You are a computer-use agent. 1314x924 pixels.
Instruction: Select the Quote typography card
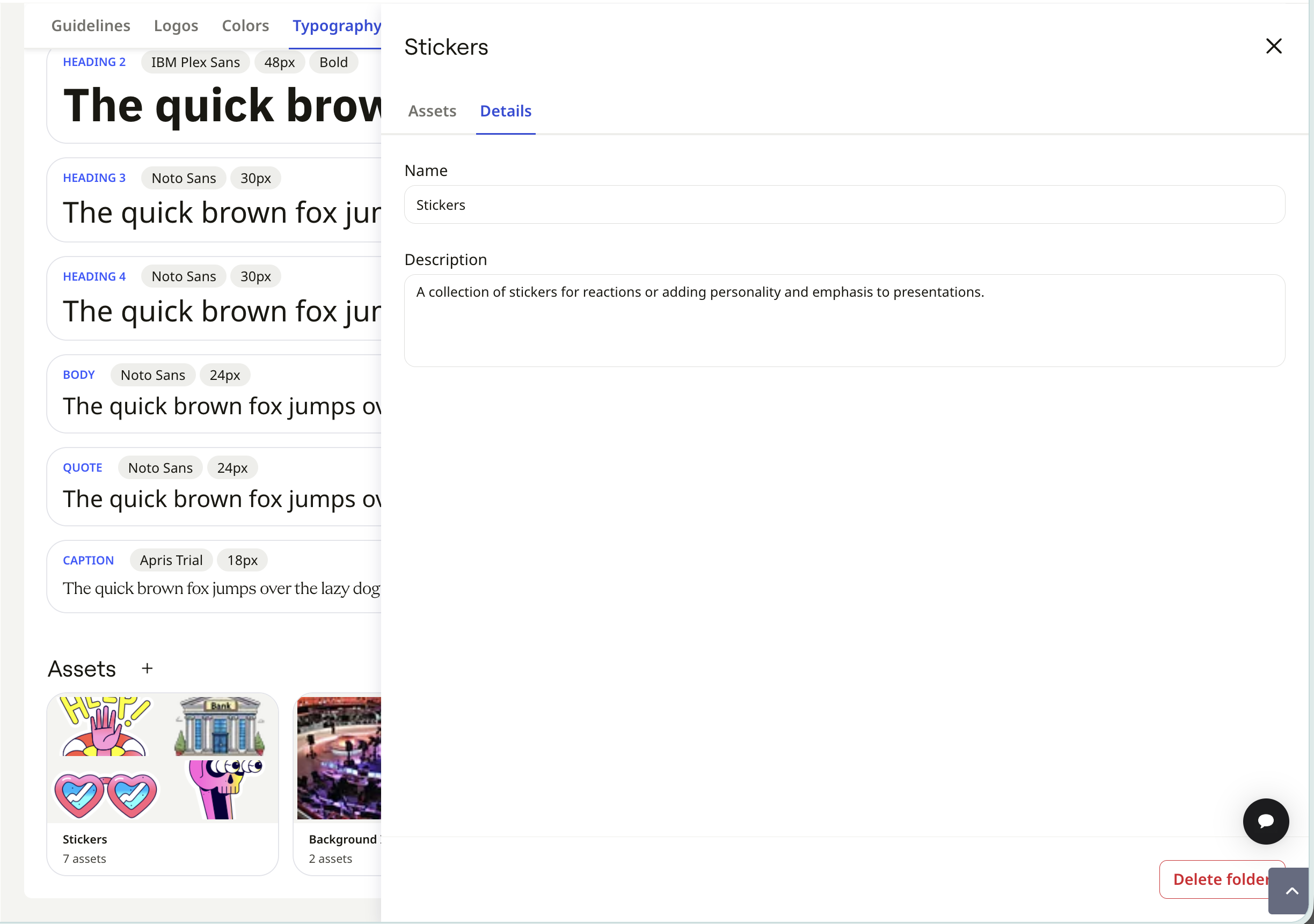click(214, 486)
